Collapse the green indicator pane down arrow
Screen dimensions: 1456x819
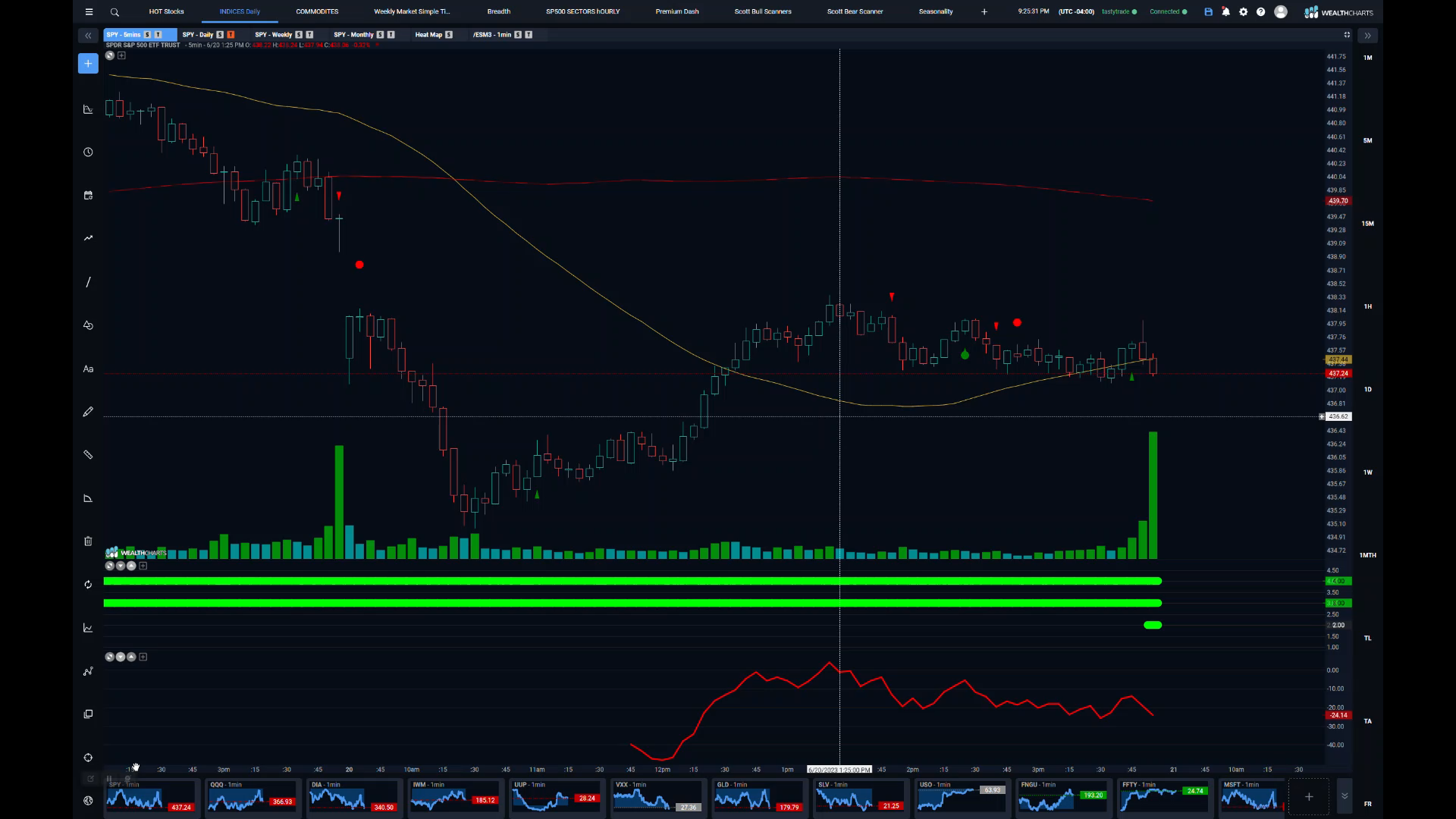coord(121,566)
